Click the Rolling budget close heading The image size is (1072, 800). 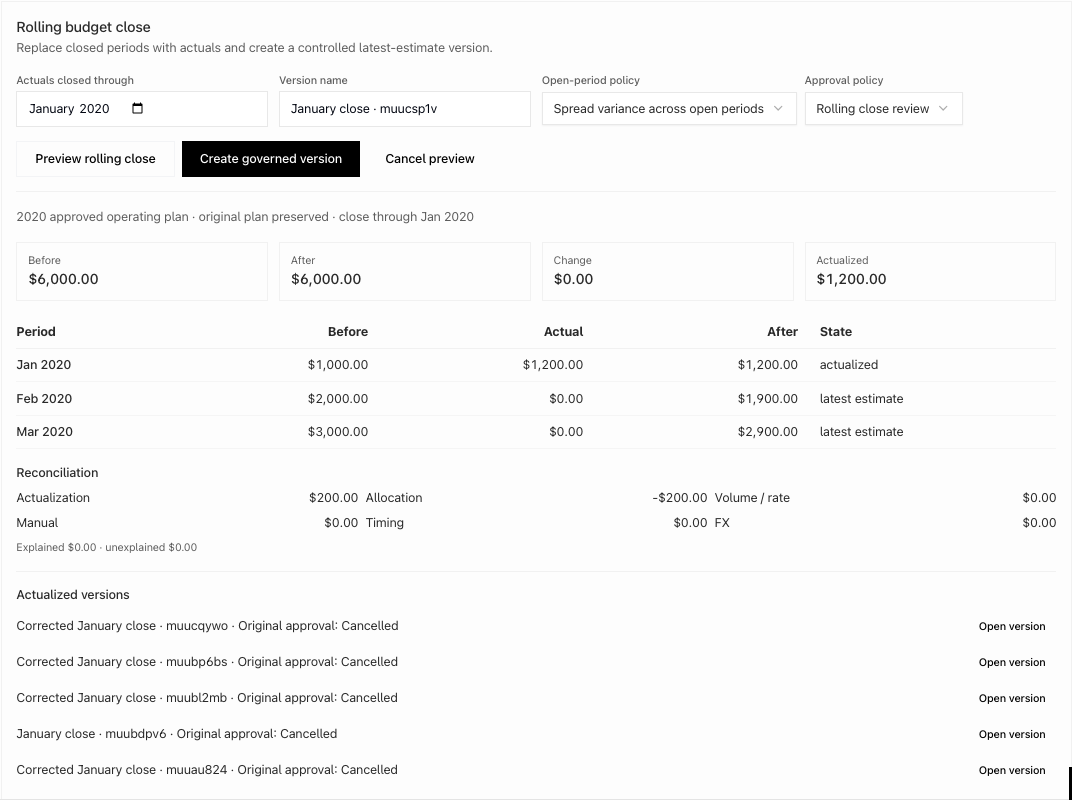tap(83, 27)
